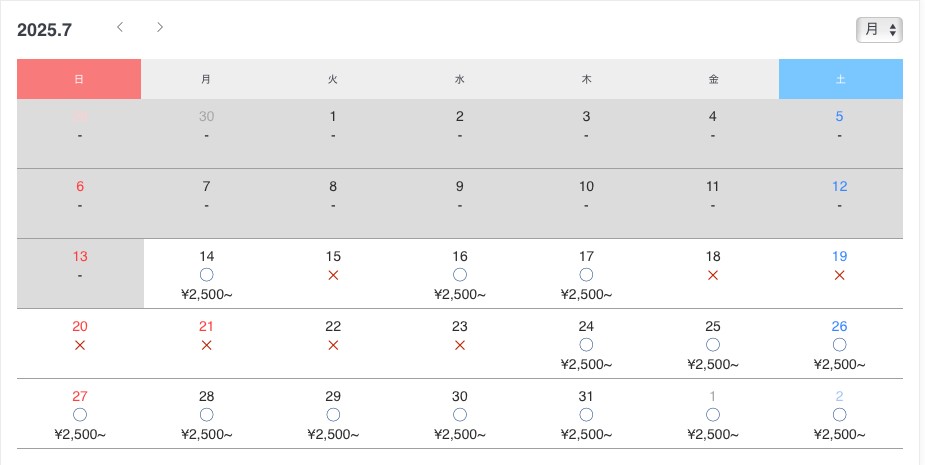
Task: Go to next month arrow
Action: click(x=160, y=27)
